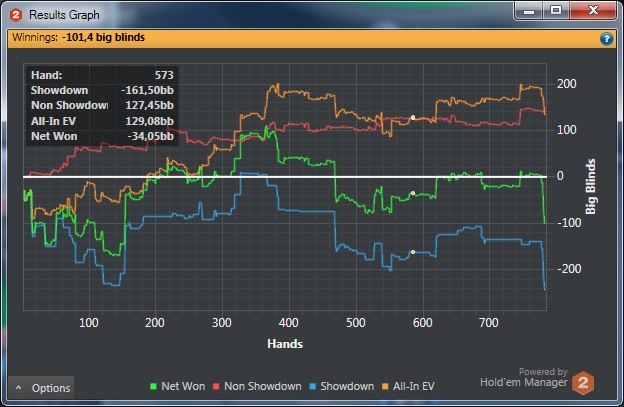Toggle the Net Won legend swatch
Screen dimensions: 624x407
click(x=153, y=386)
